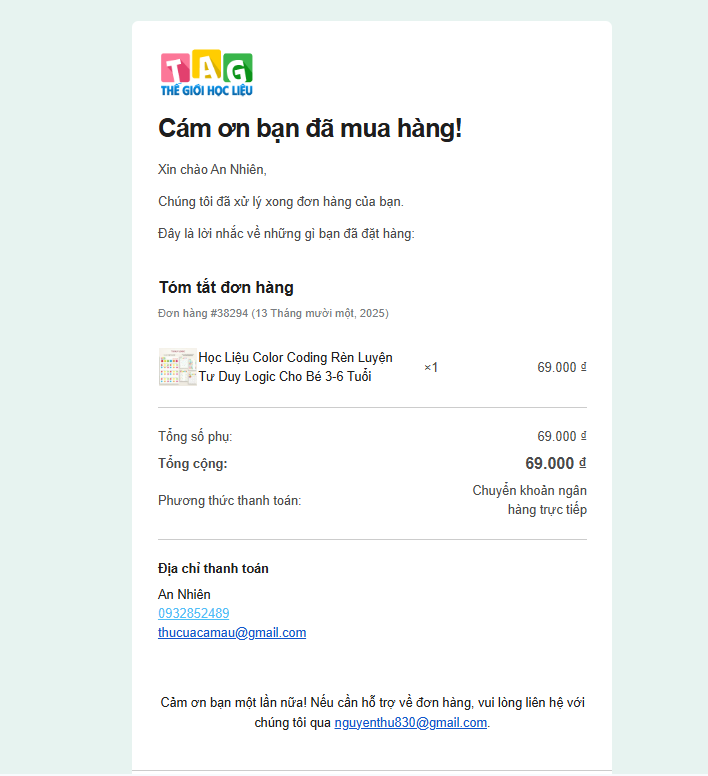Click the greeting Xin chào An Nhiên
The image size is (708, 776).
coord(212,169)
